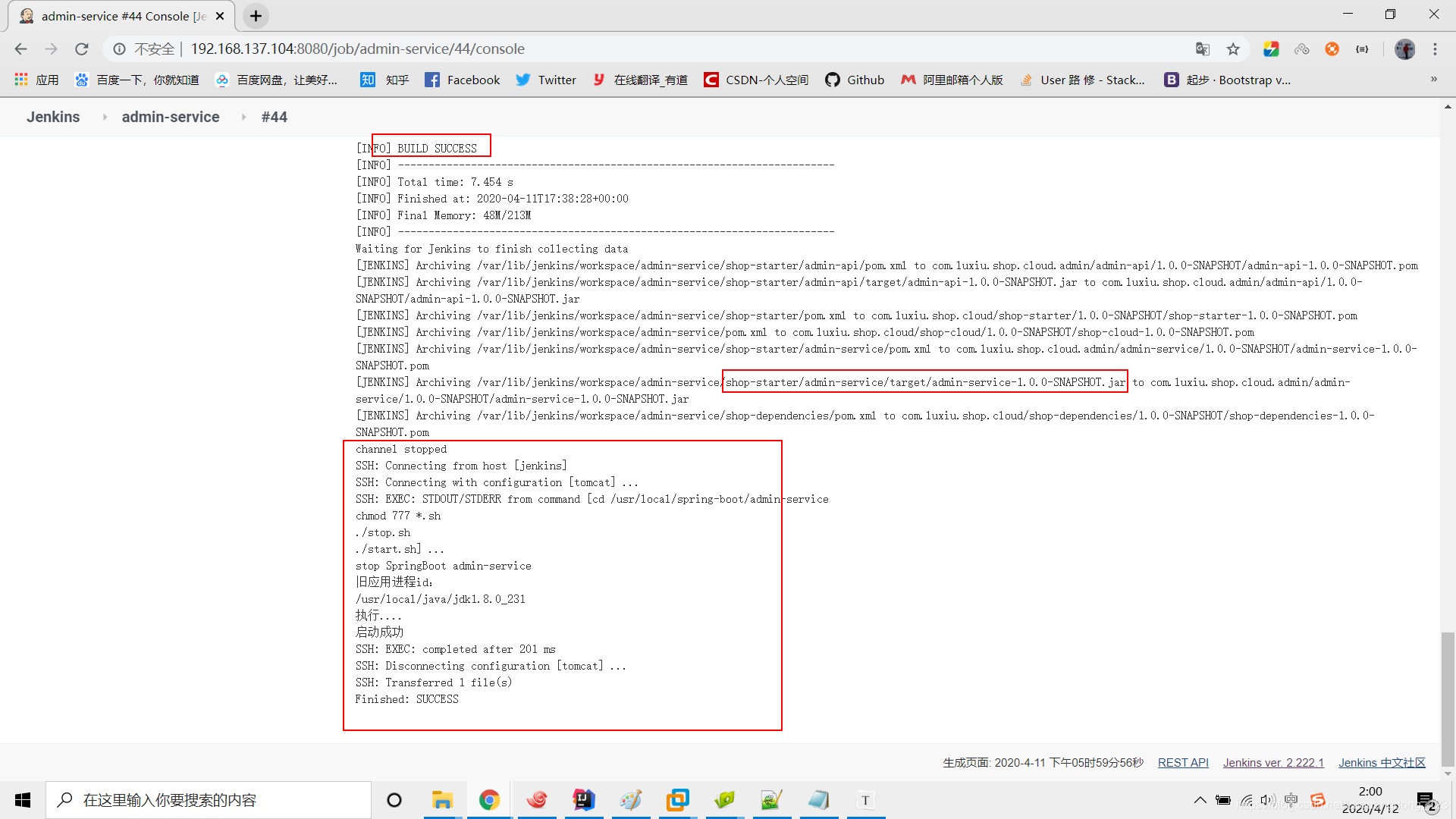The width and height of the screenshot is (1456, 819).
Task: Click the browser refresh button
Action: pyautogui.click(x=83, y=48)
